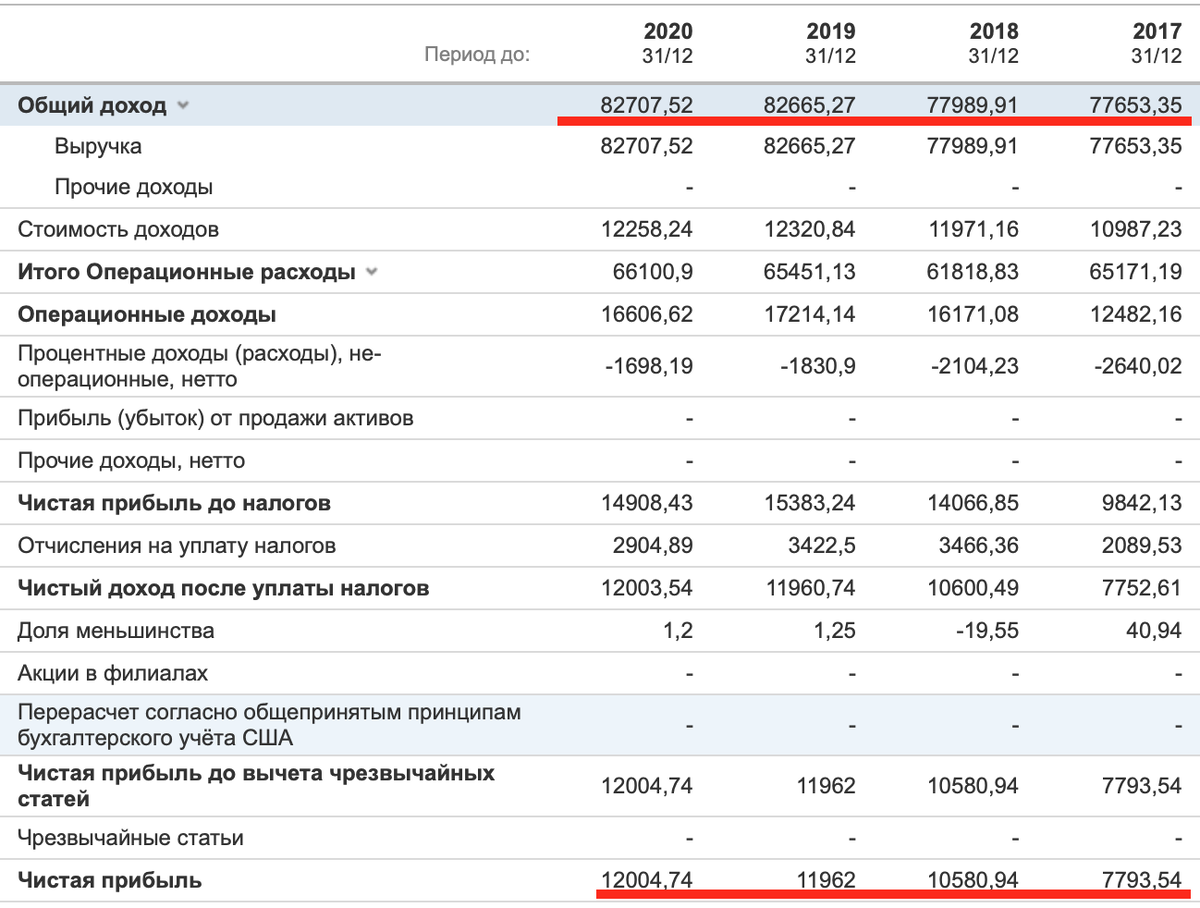Click the Период до: label

pos(477,54)
